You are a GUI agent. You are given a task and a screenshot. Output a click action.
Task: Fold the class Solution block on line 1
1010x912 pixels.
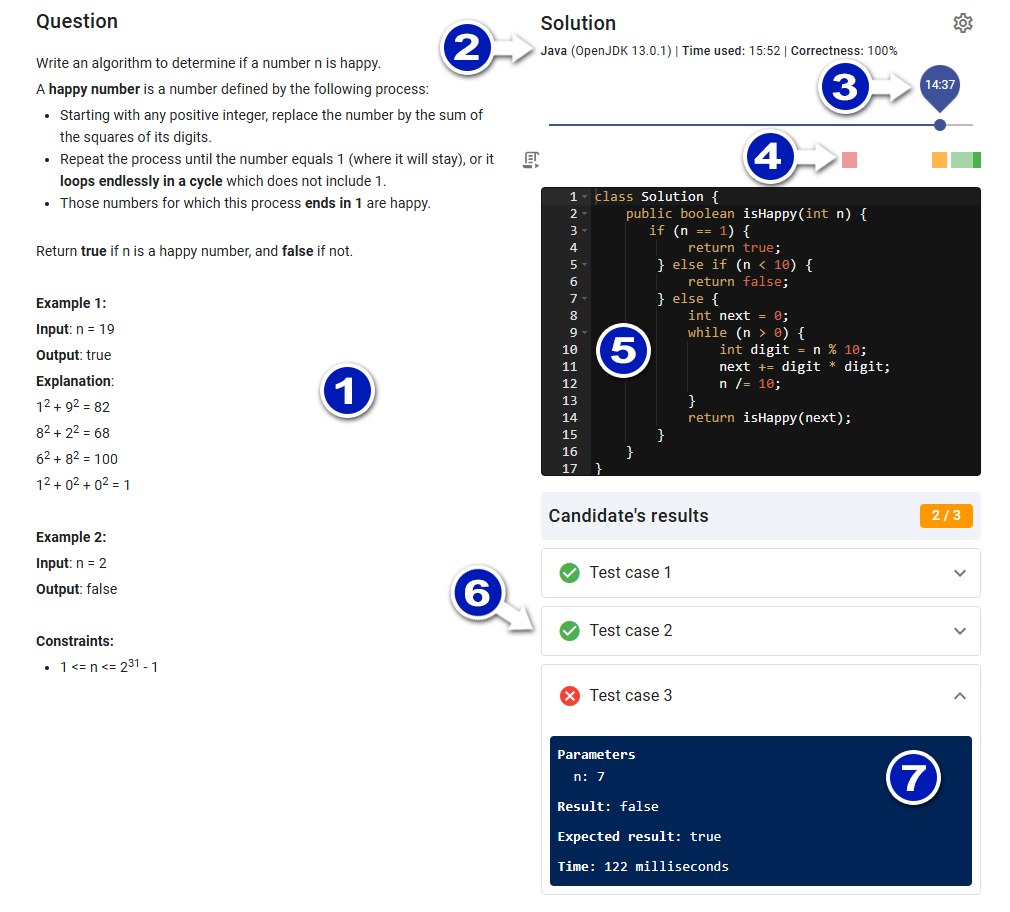pos(585,196)
